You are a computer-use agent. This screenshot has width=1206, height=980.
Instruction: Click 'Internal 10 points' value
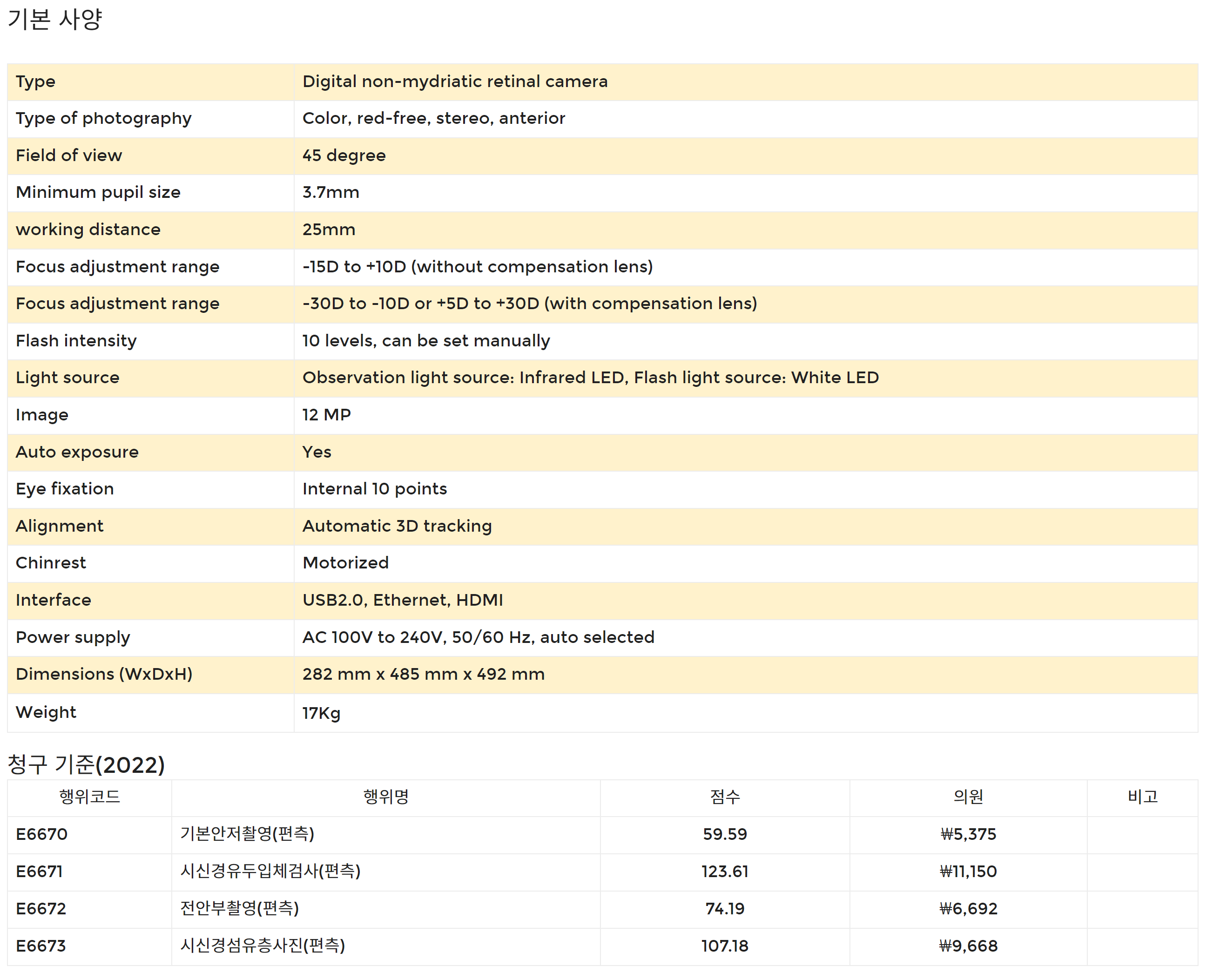(x=375, y=489)
